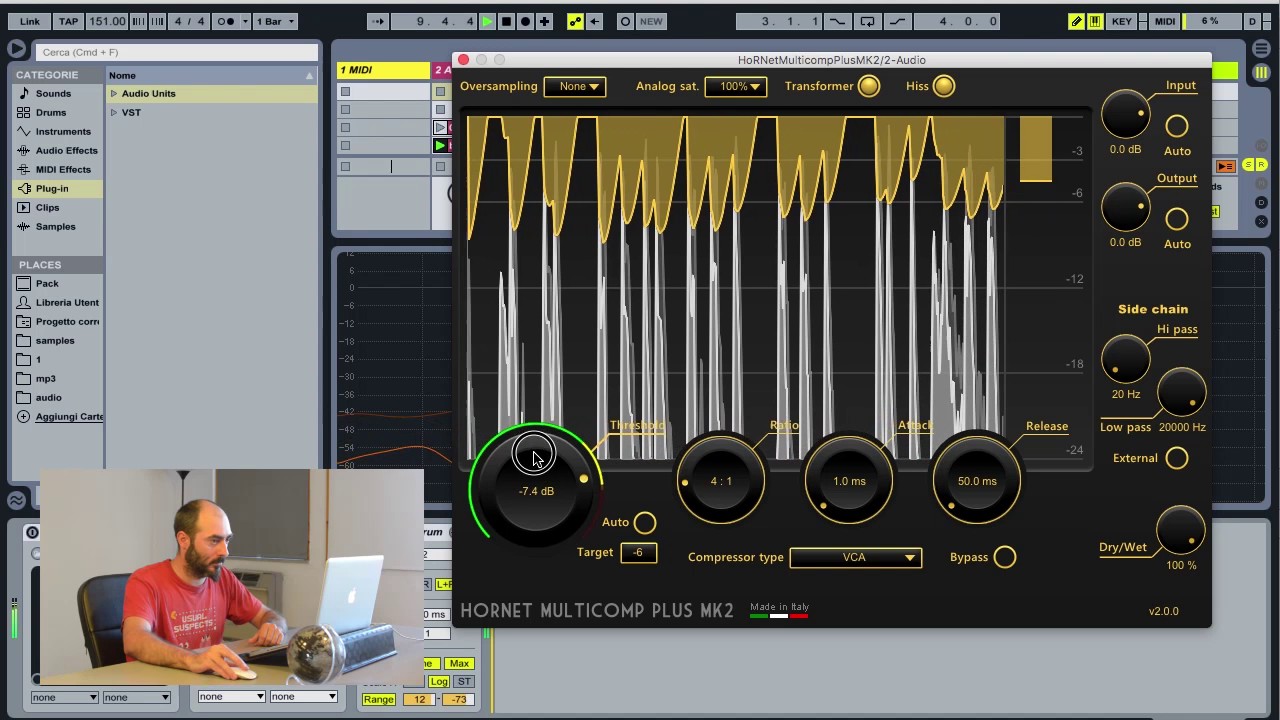This screenshot has width=1280, height=720.
Task: Toggle the Hiss switch
Action: (x=944, y=86)
